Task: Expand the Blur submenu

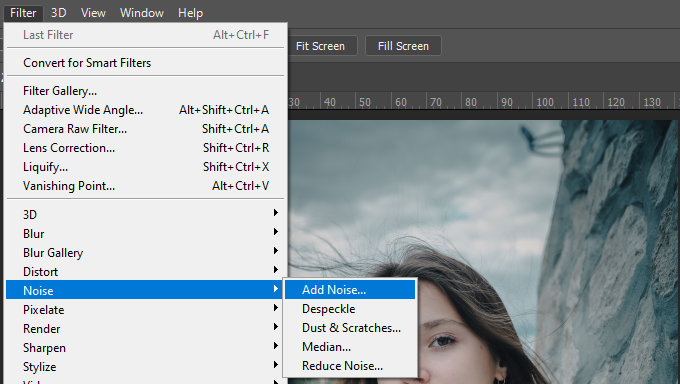Action: click(145, 233)
